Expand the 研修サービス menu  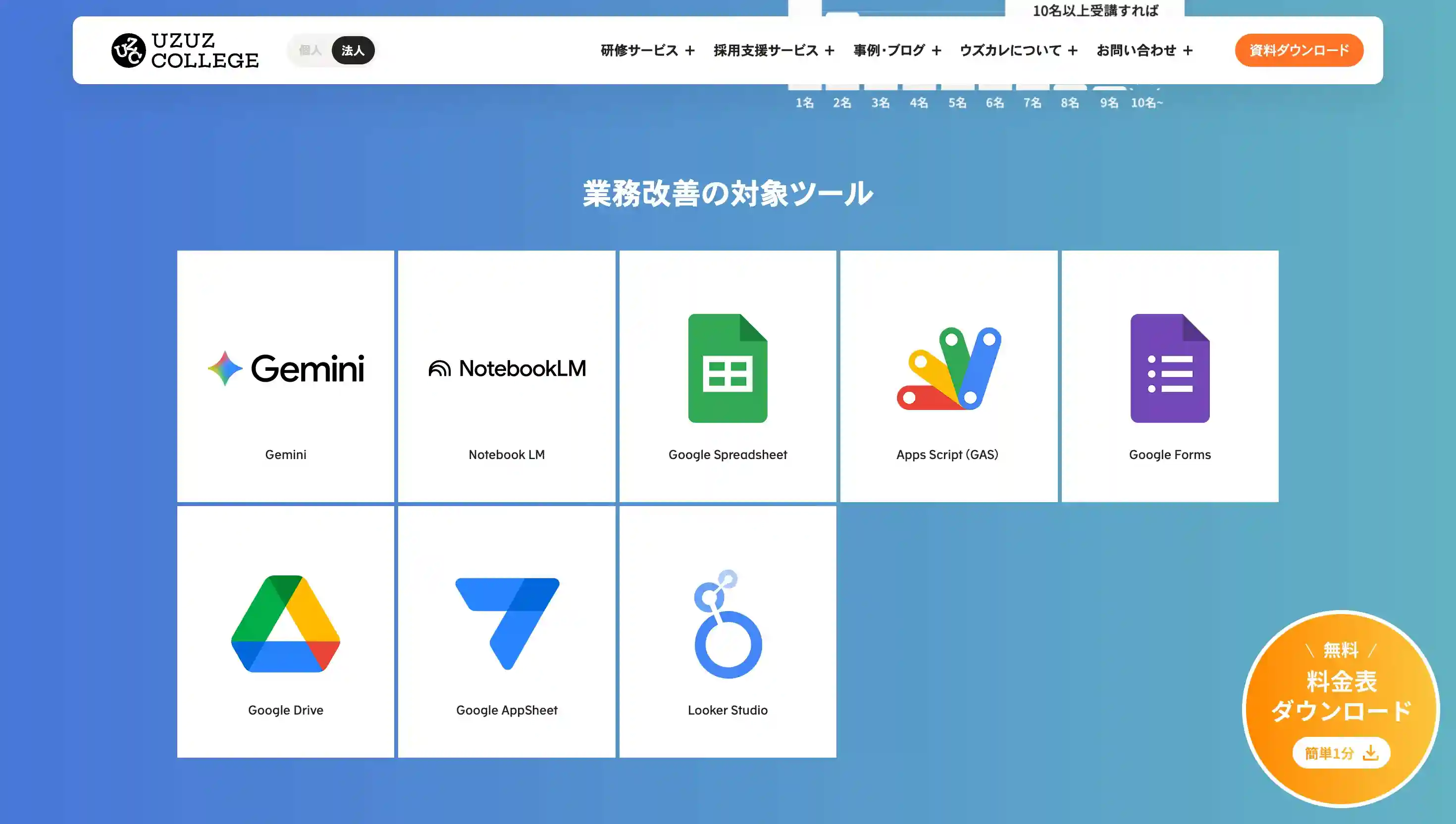click(x=647, y=51)
